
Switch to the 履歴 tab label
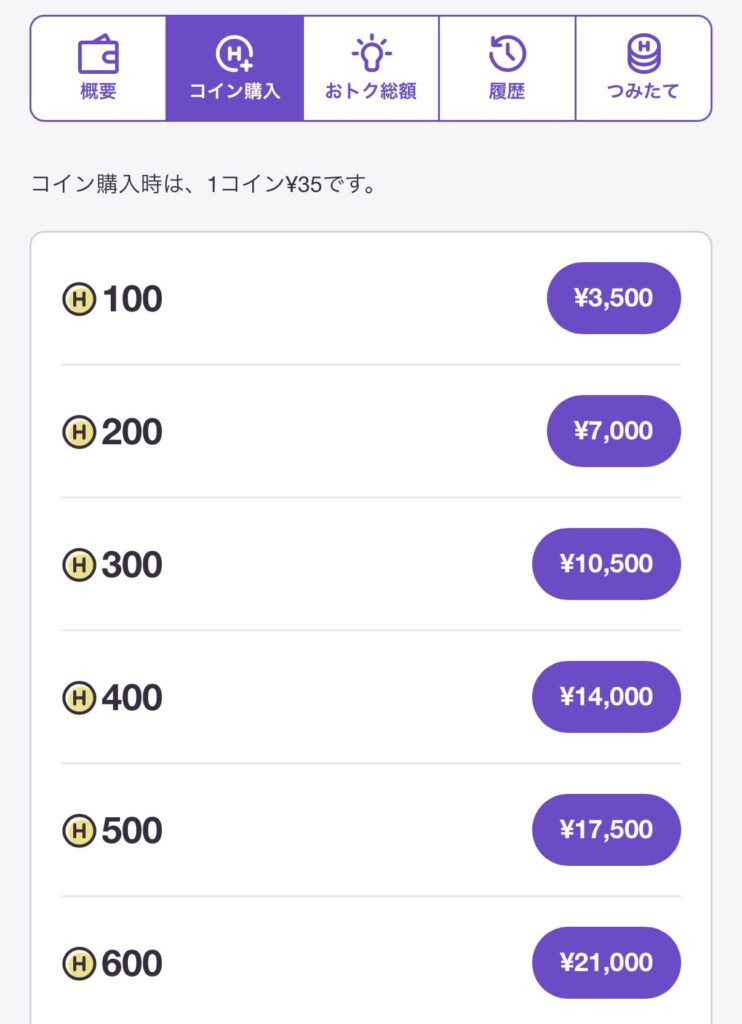click(x=507, y=92)
